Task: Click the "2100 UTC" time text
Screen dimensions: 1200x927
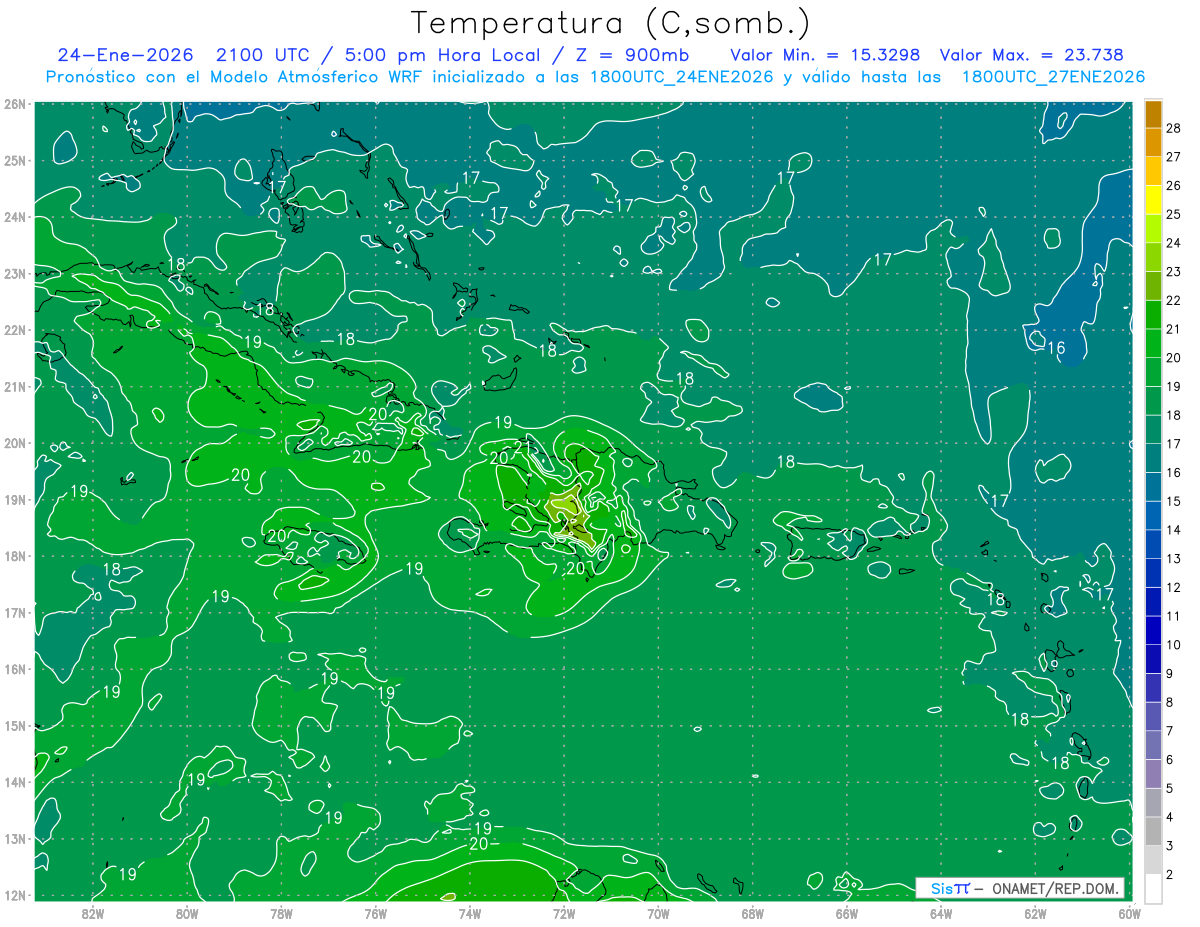Action: 264,55
